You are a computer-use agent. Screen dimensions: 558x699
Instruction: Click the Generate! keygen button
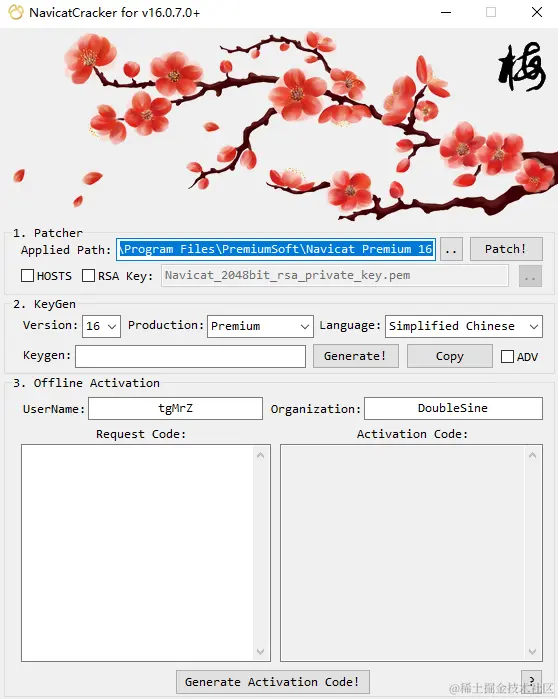[x=356, y=356]
